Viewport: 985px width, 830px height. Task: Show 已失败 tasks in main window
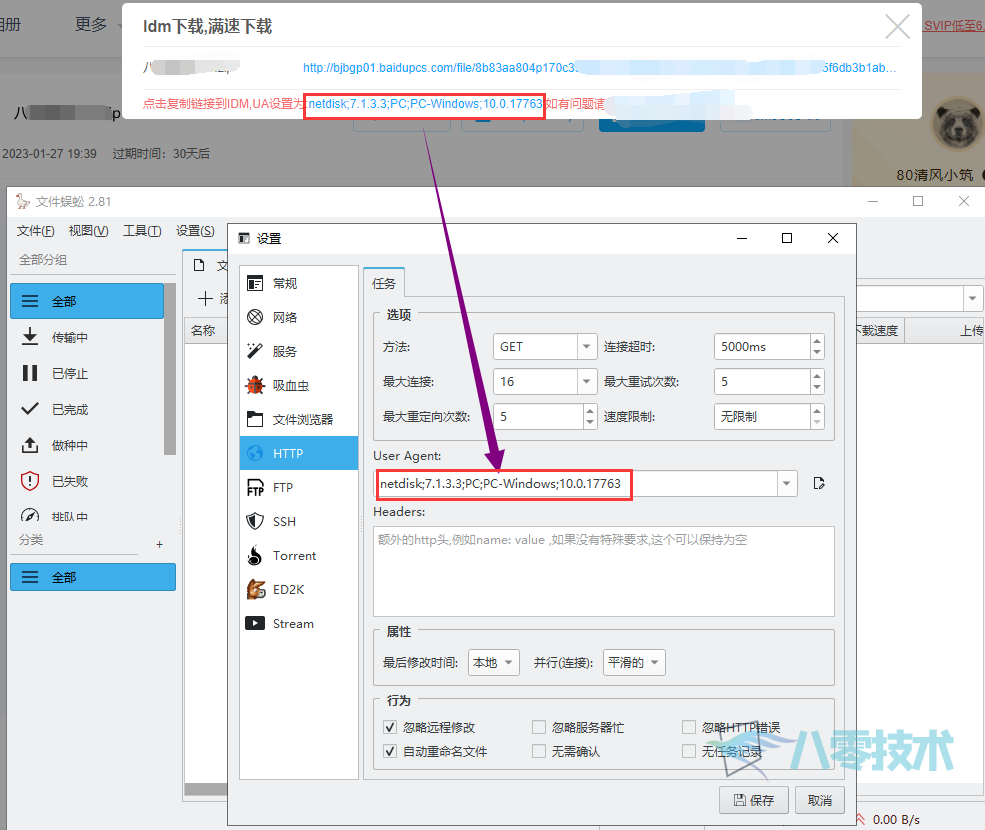[87, 481]
